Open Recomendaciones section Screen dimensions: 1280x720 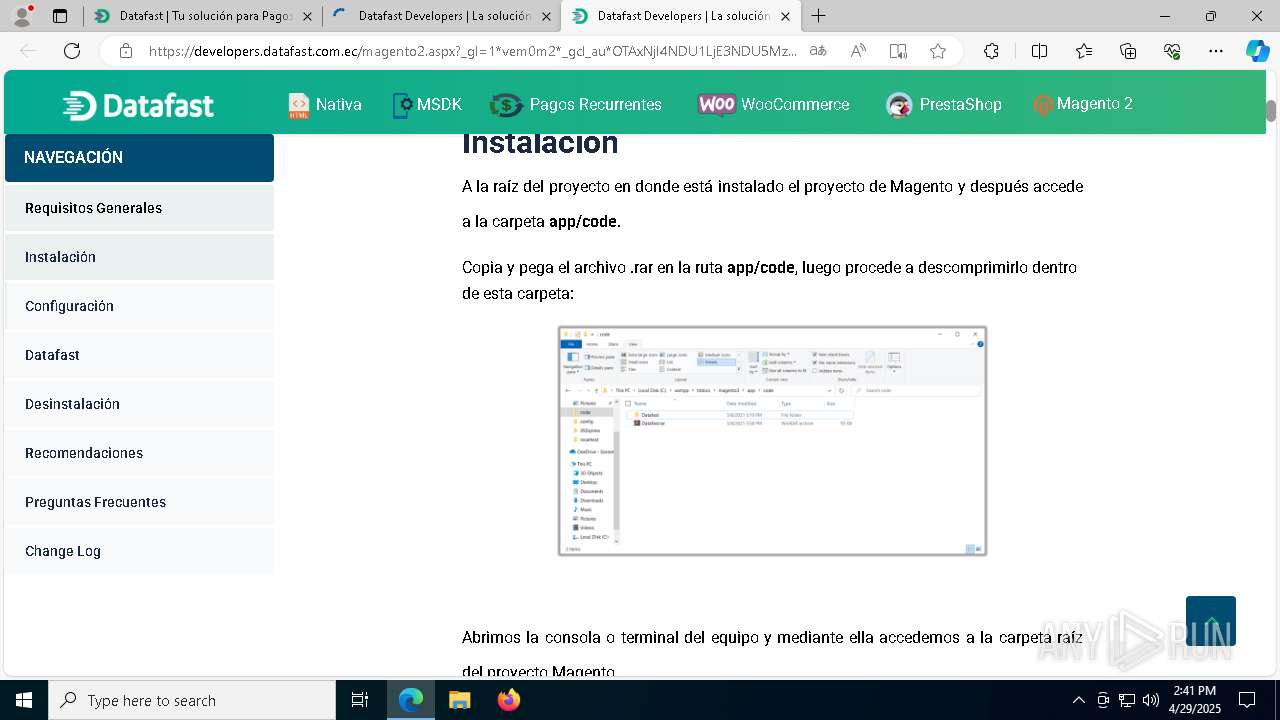pyautogui.click(x=139, y=453)
